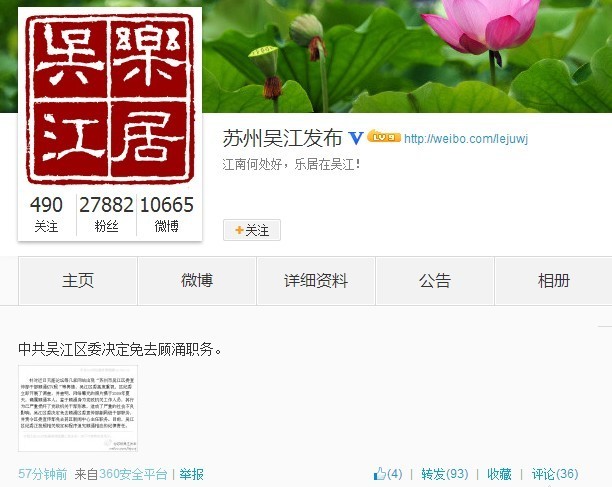Click the LV9 level badge icon

tap(384, 136)
